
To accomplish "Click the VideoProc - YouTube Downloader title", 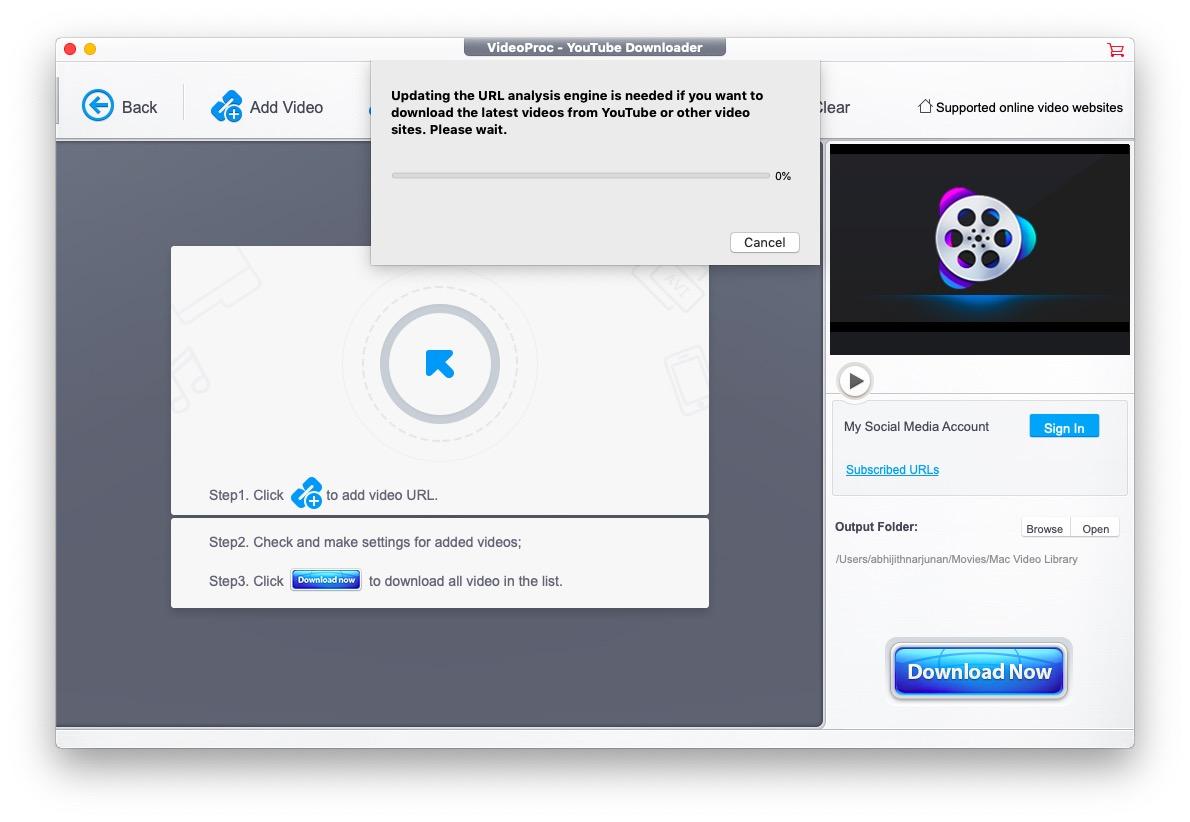I will coord(595,47).
